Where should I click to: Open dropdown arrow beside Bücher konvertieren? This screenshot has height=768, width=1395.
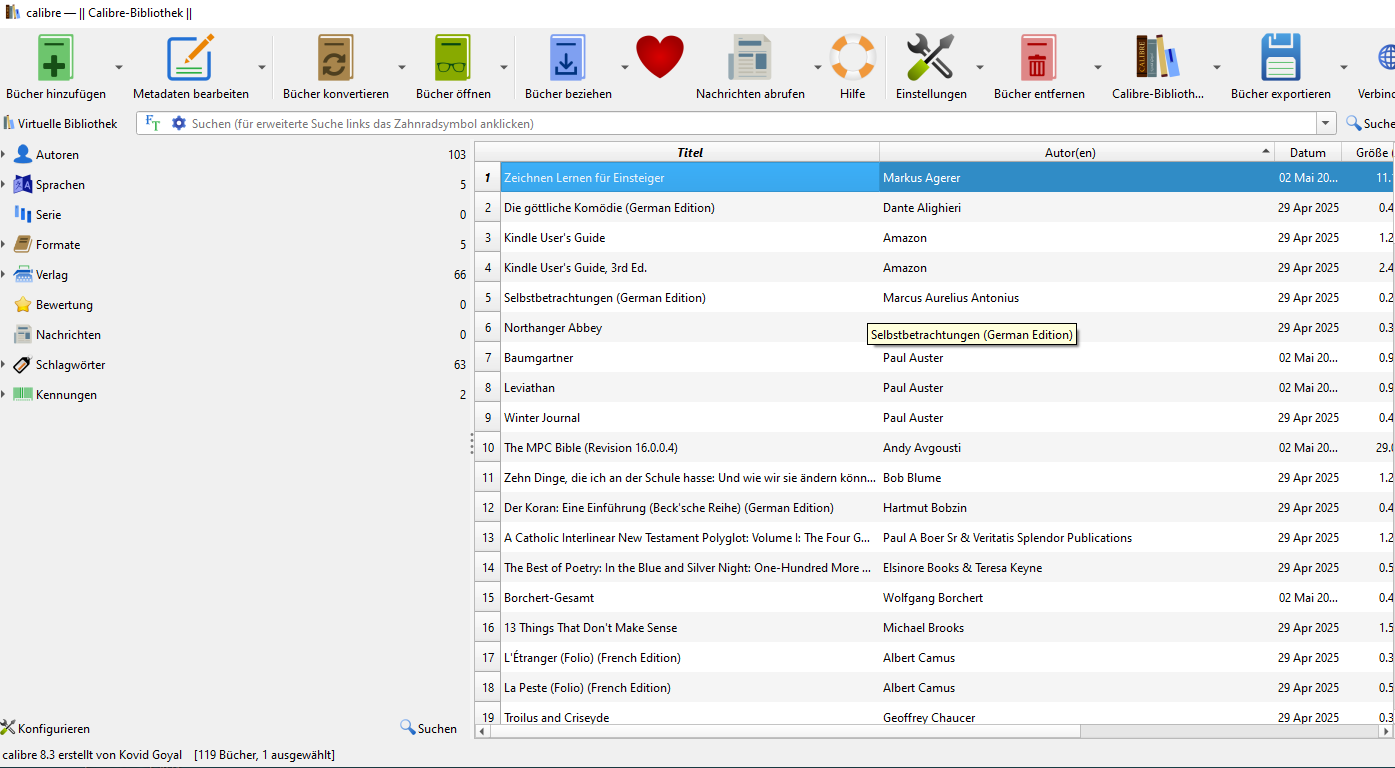(402, 67)
